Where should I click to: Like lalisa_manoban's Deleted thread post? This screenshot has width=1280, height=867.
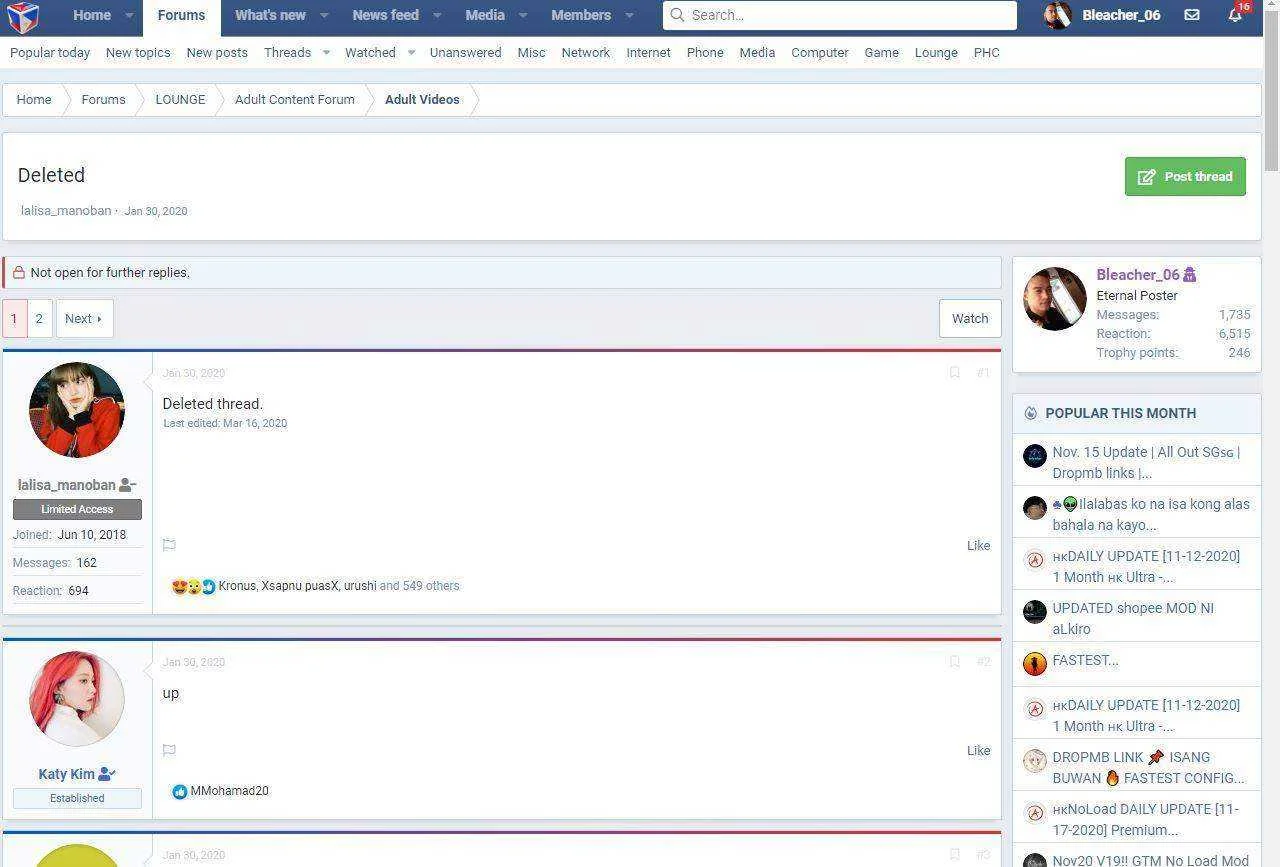coord(978,545)
